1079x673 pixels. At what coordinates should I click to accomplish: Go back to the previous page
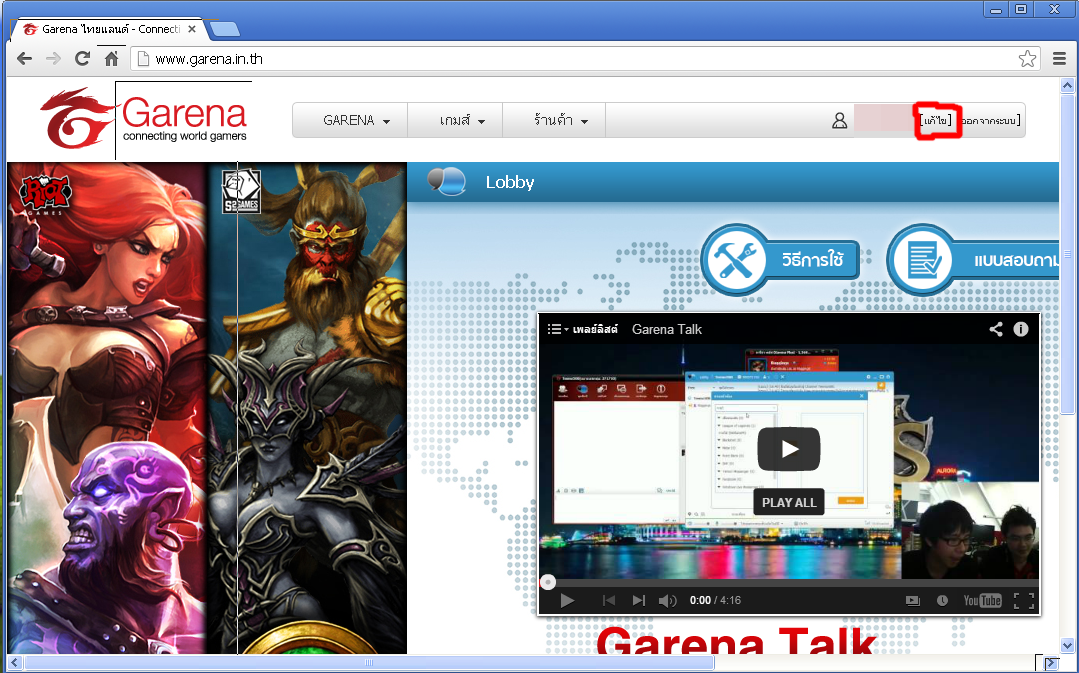25,59
